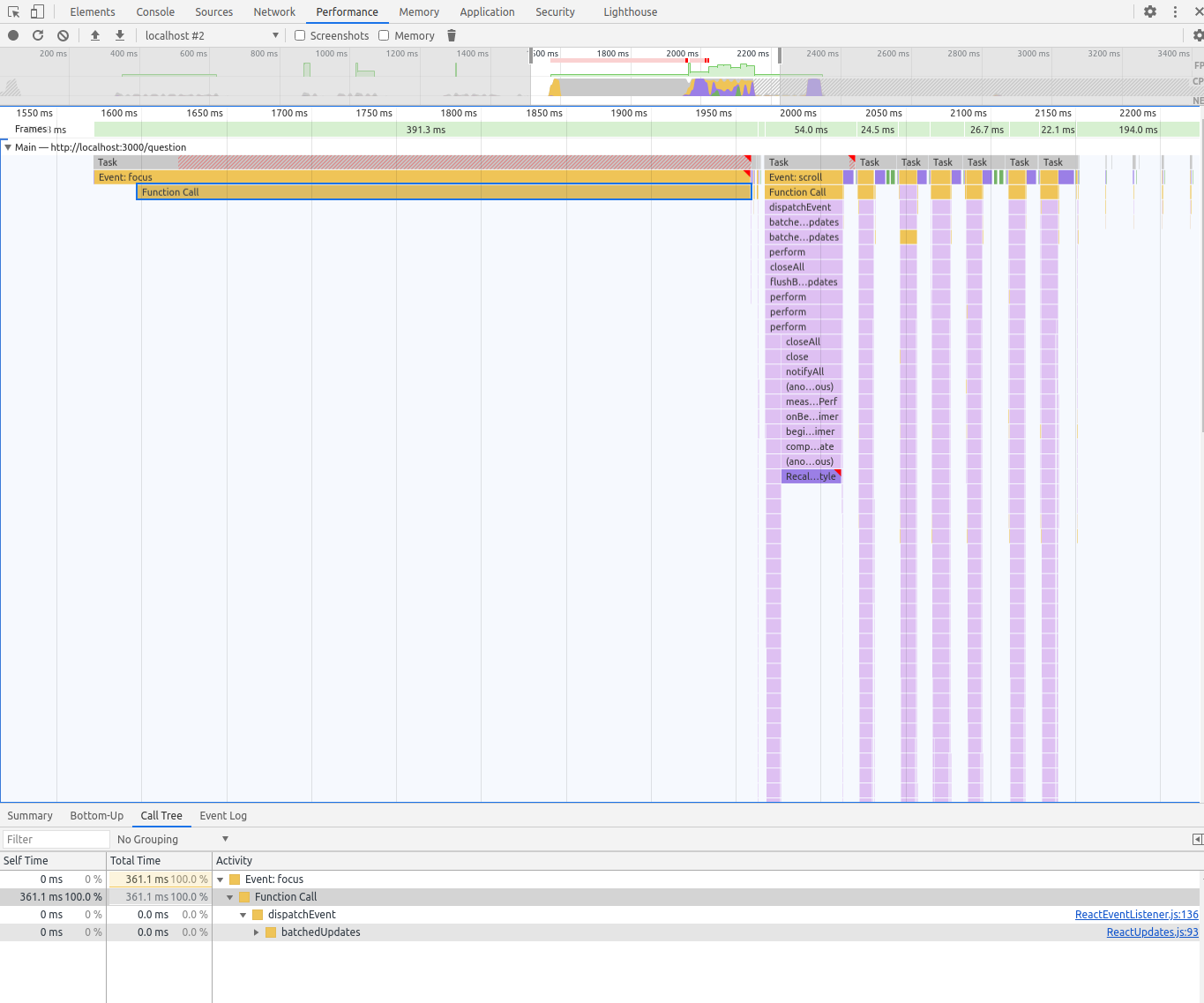Click the Filter input in Call Tree

tap(55, 839)
